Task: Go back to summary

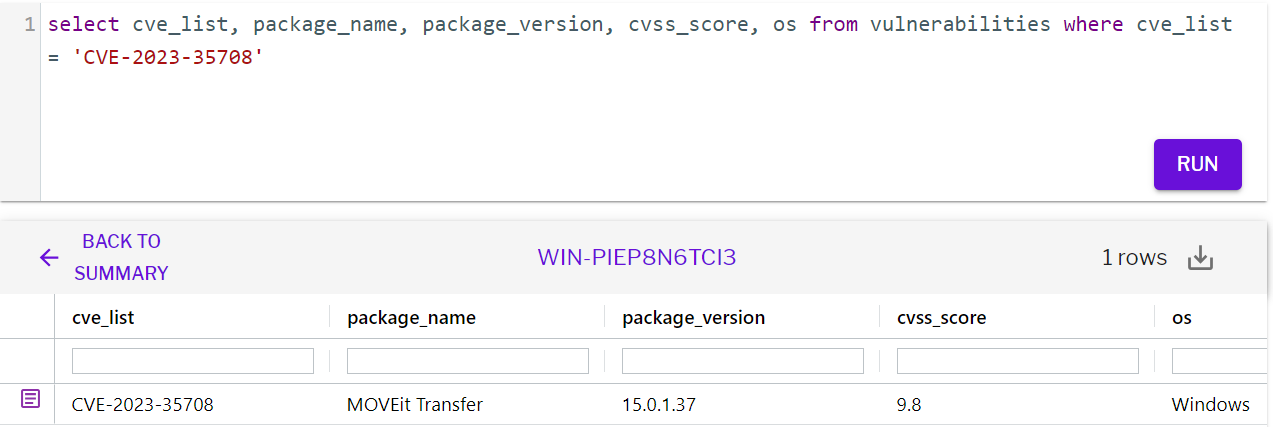Action: coord(121,257)
